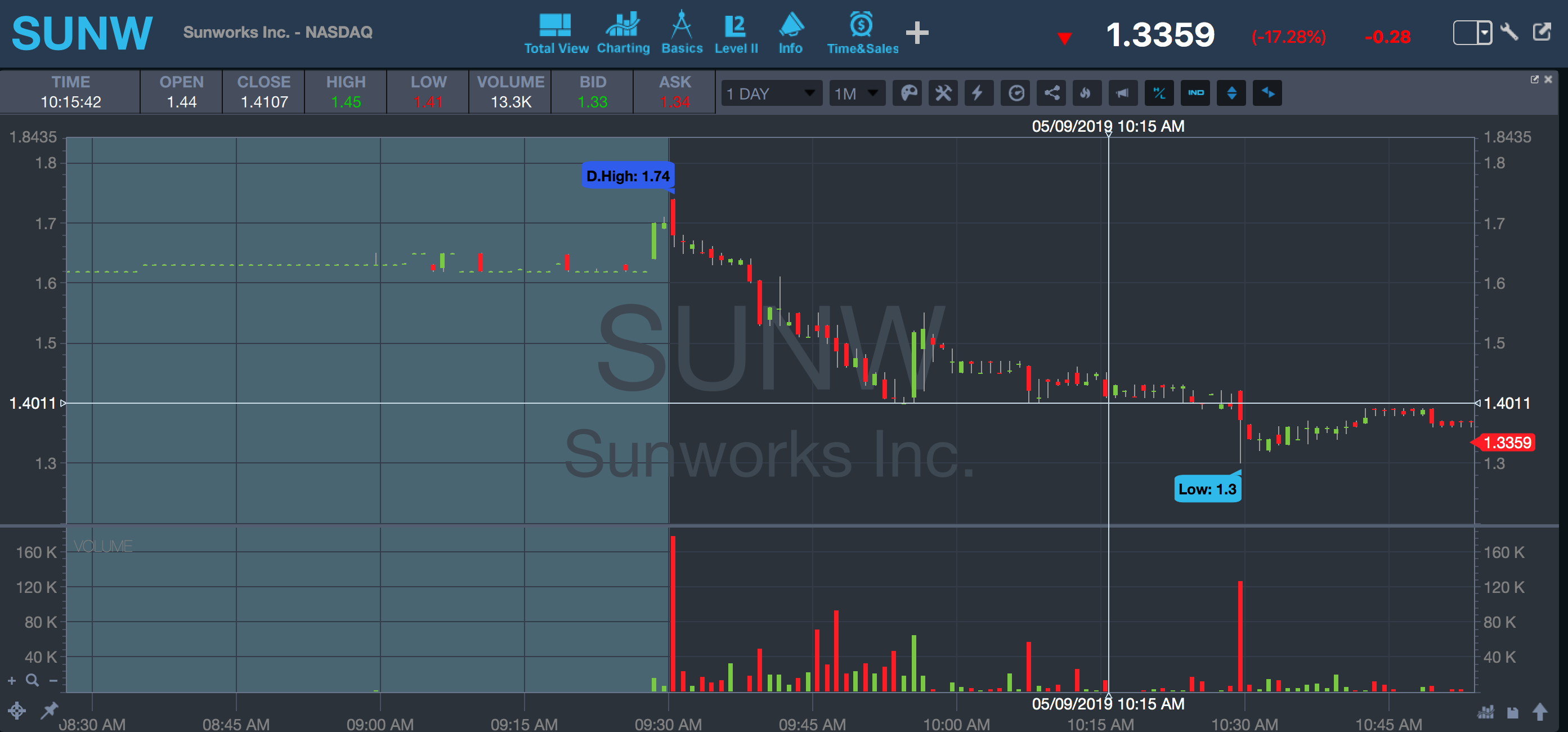Switch to the Time&Sales tab
1568x732 pixels.
point(862,33)
